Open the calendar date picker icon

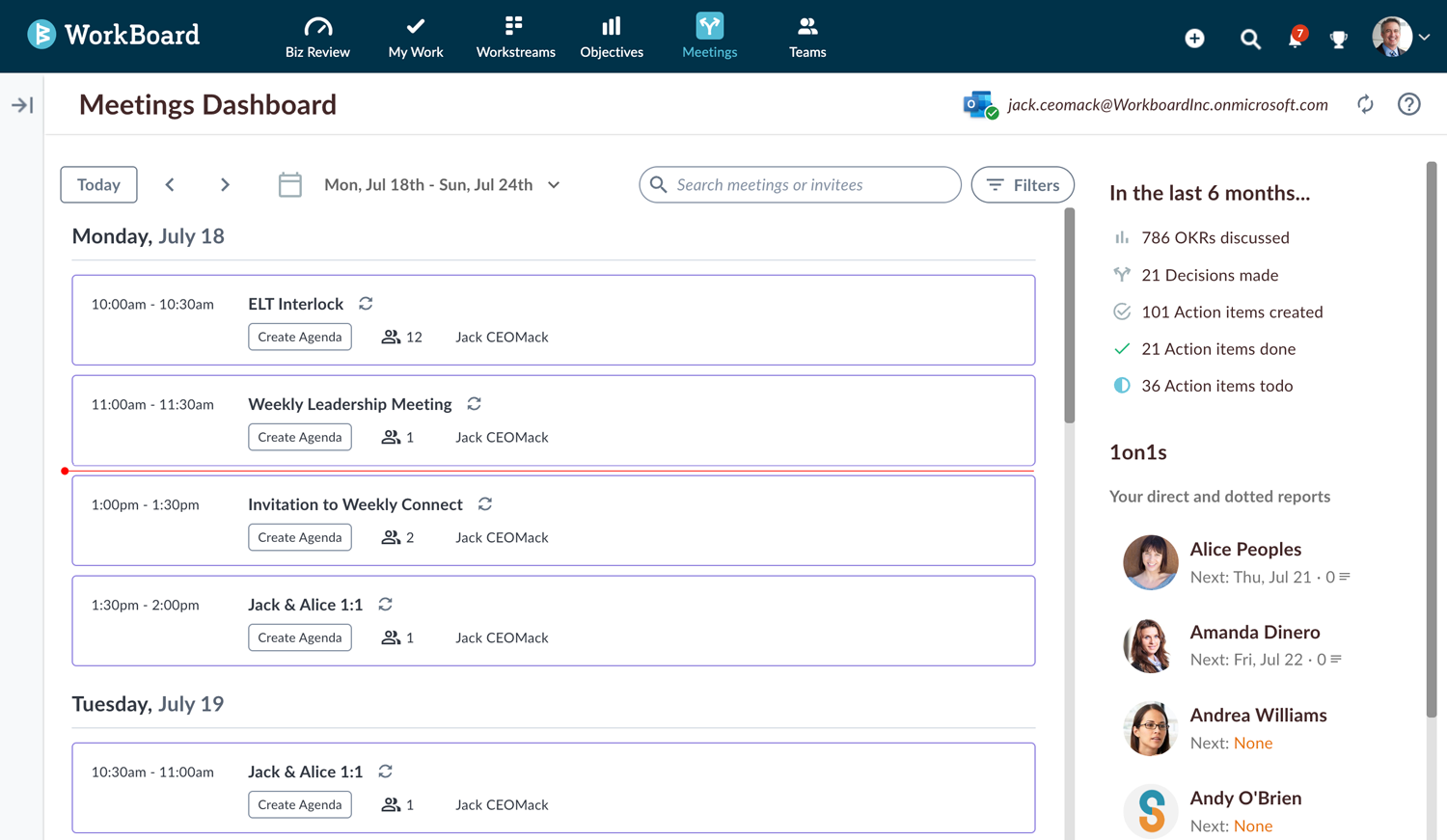click(x=290, y=184)
